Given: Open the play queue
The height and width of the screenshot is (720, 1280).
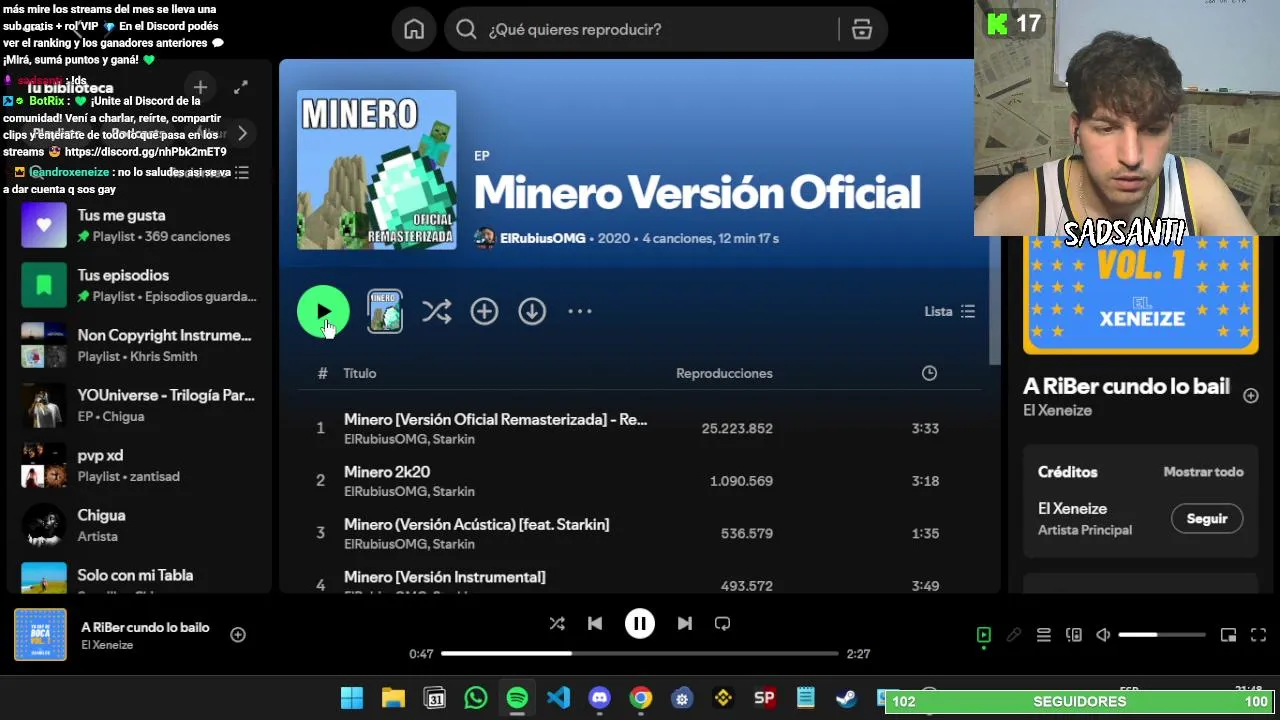Looking at the screenshot, I should (x=1043, y=635).
